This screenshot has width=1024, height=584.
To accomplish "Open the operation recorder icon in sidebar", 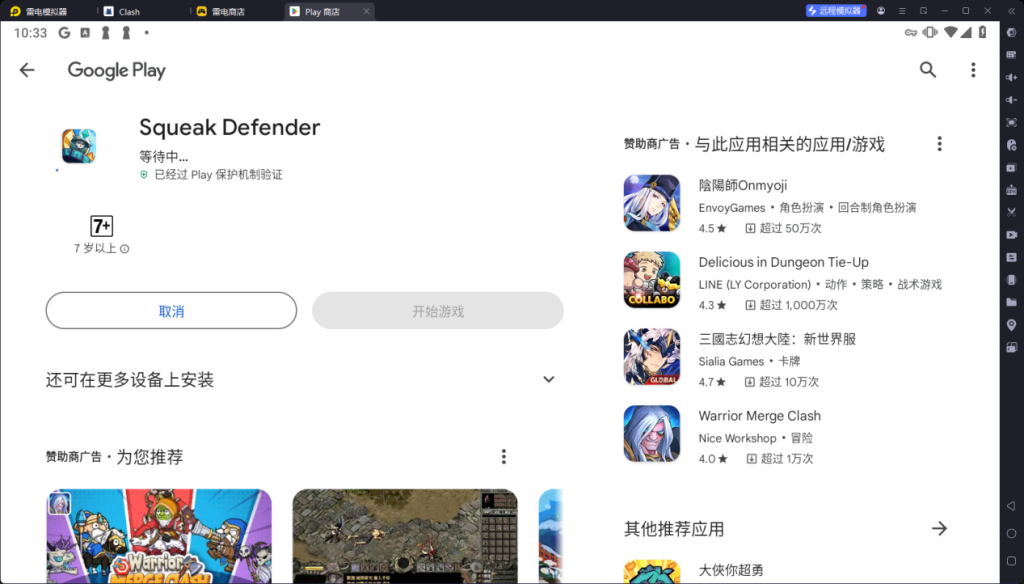I will pyautogui.click(x=1012, y=257).
